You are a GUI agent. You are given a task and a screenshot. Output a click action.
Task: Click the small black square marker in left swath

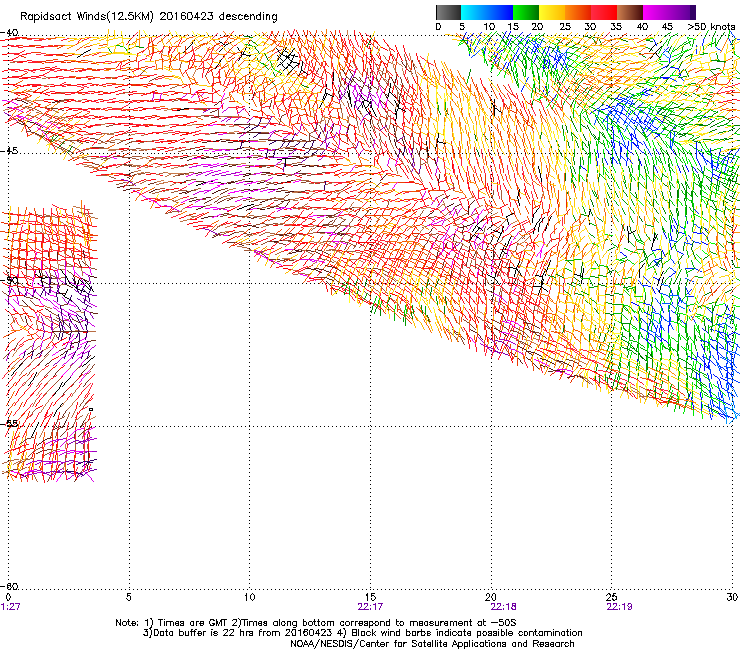tap(91, 409)
